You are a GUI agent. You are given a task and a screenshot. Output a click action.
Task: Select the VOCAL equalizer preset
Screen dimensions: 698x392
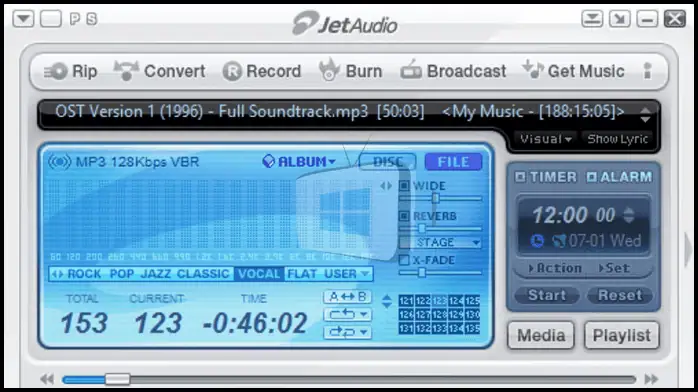point(259,274)
